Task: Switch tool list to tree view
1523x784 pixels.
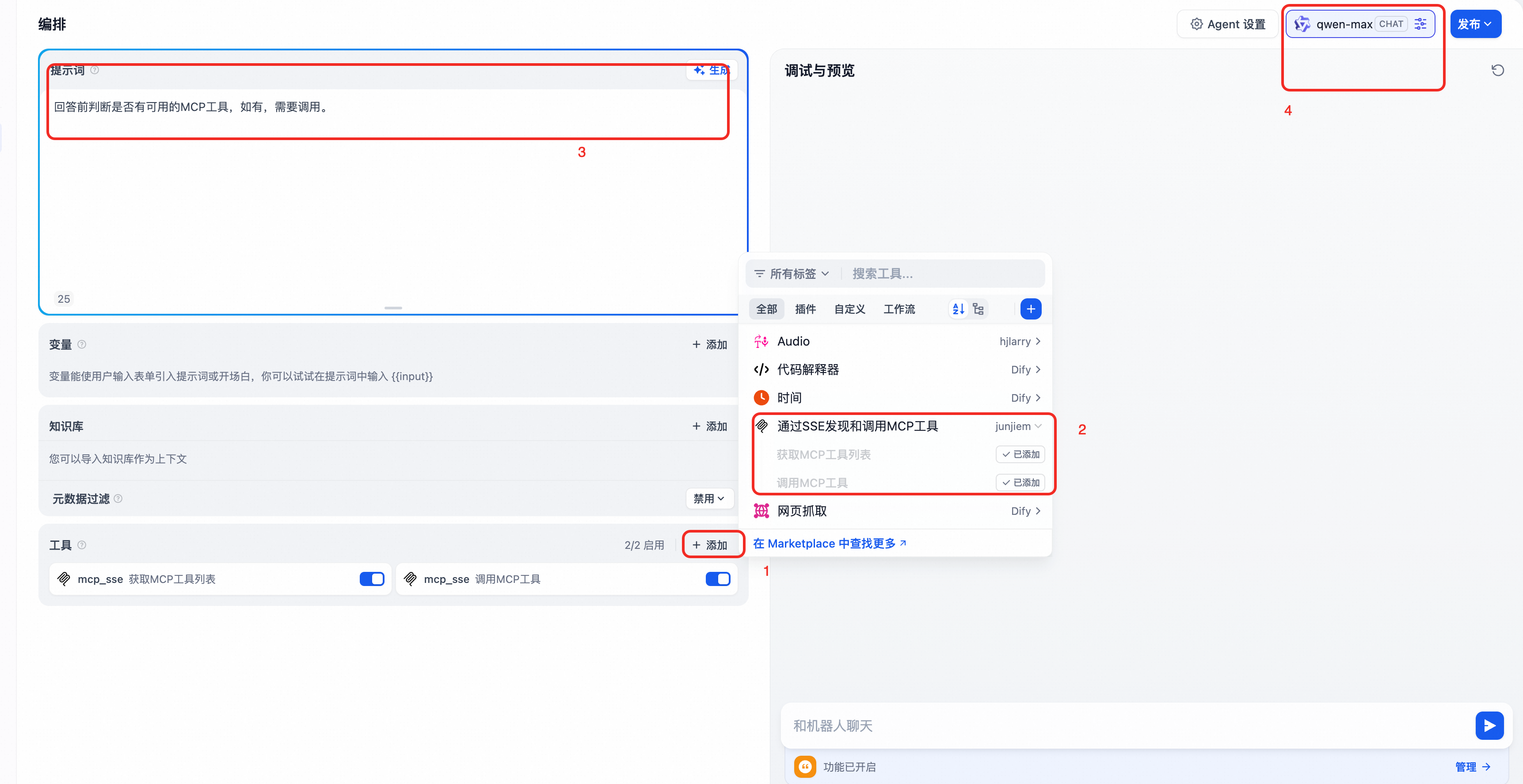Action: pyautogui.click(x=978, y=308)
